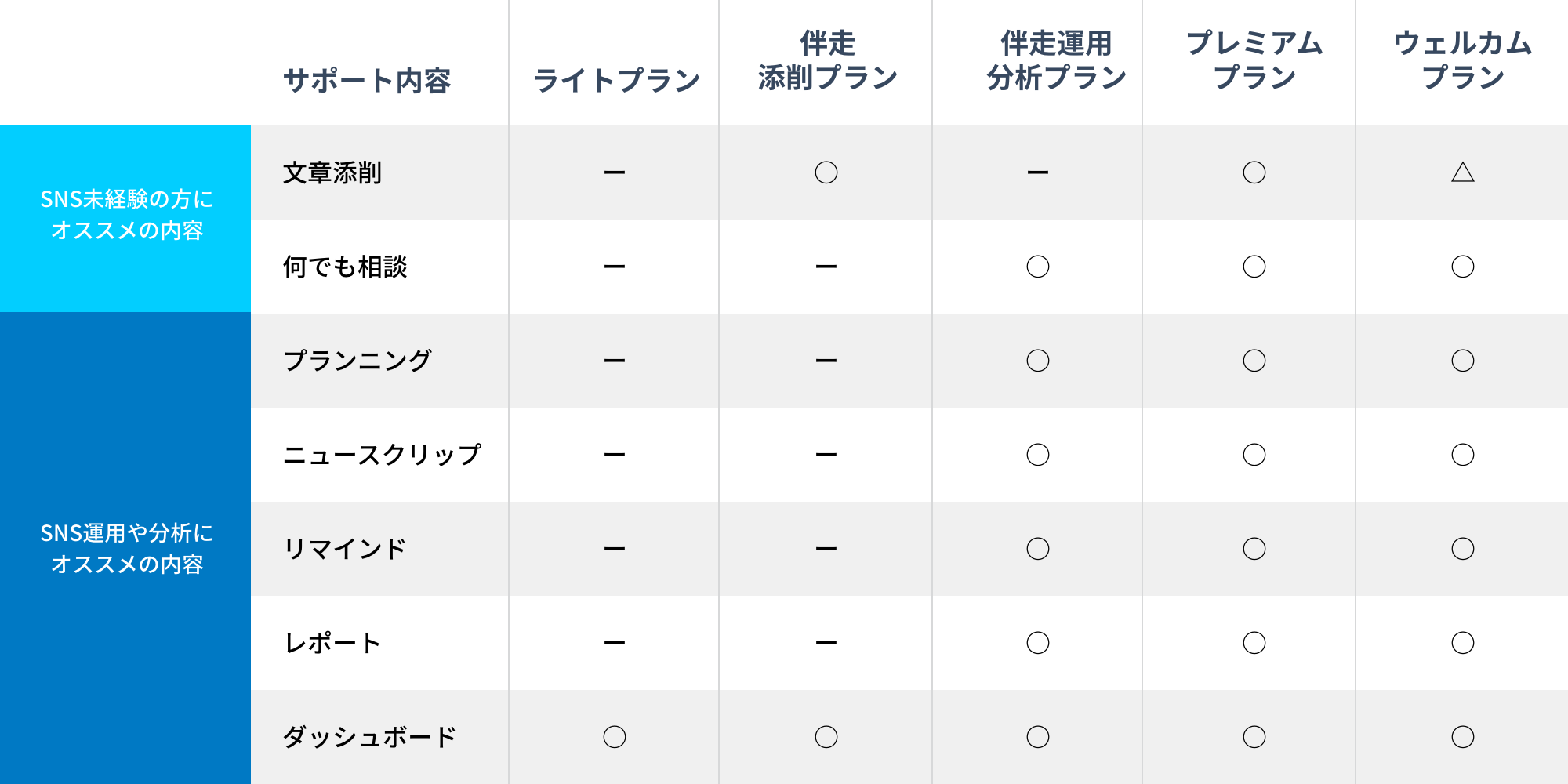The width and height of the screenshot is (1568, 784).
Task: Click the ダッシュボード row label
Action: tap(369, 737)
